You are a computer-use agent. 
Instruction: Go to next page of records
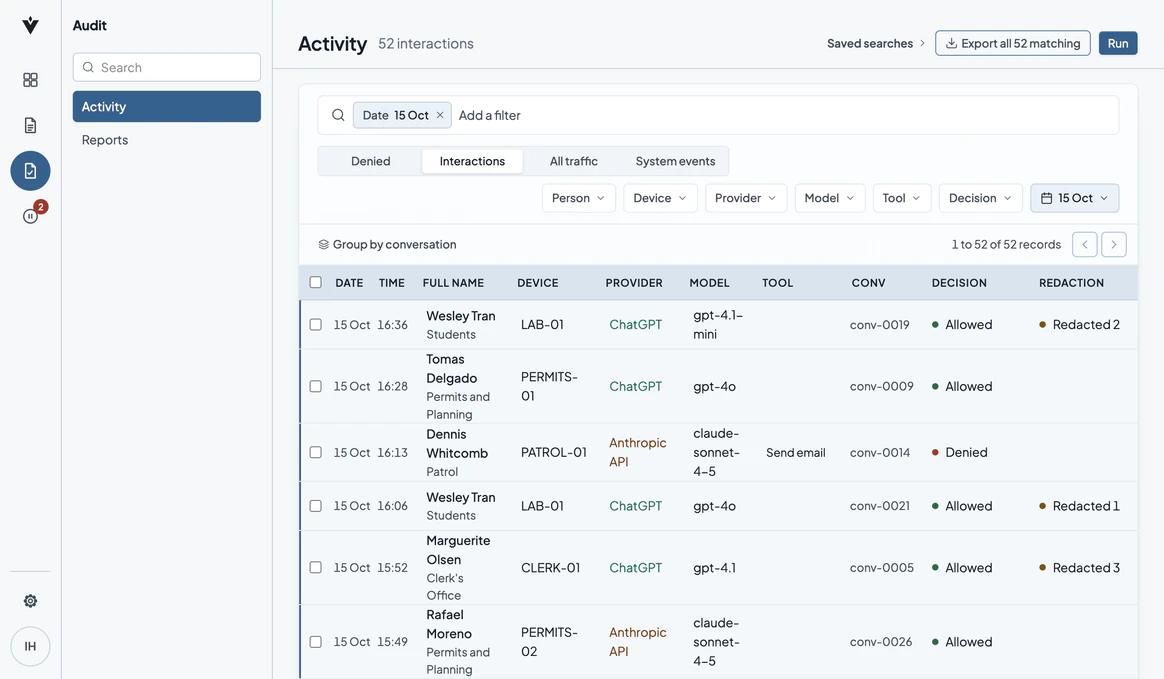click(x=1114, y=245)
